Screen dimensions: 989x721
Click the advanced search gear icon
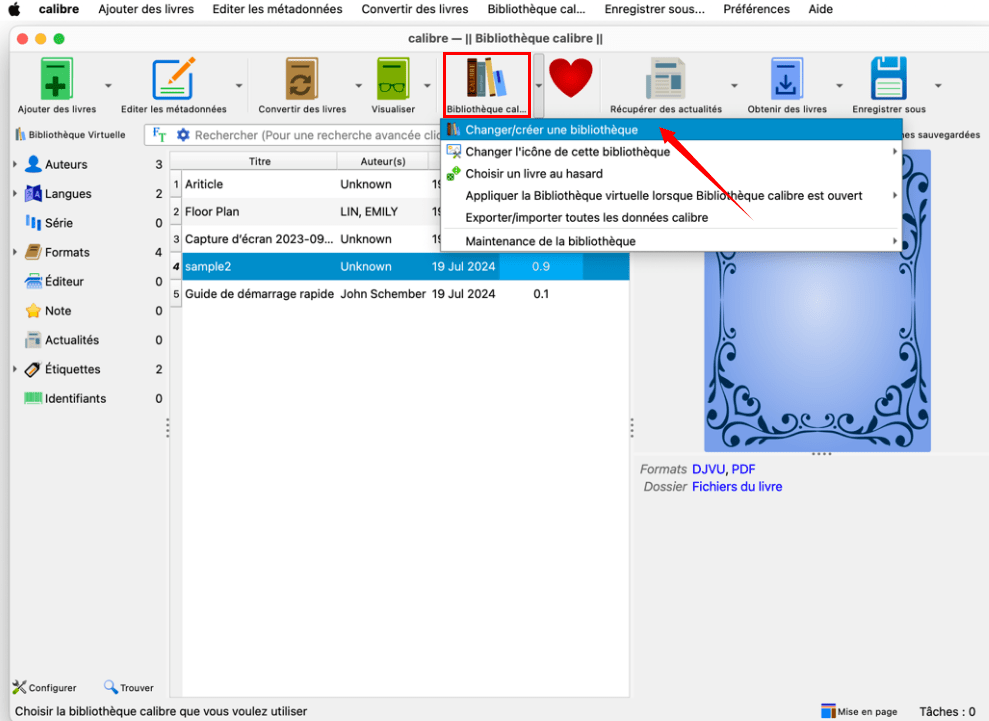(x=183, y=135)
